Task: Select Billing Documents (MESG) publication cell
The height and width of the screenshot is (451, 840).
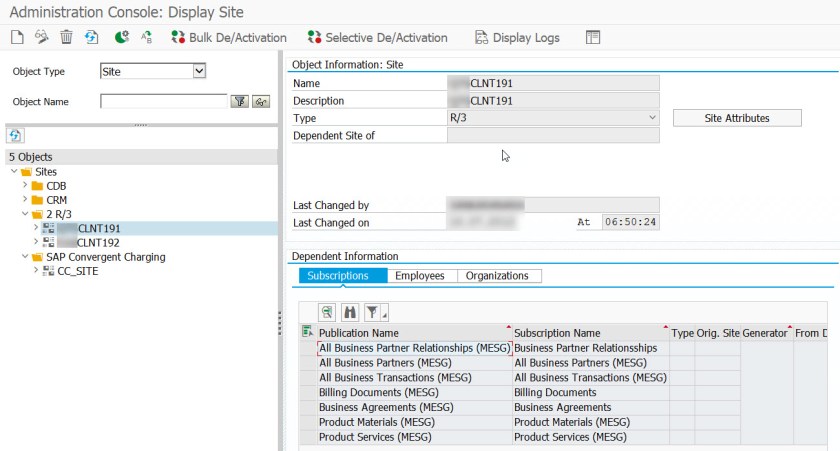Action: [x=414, y=393]
